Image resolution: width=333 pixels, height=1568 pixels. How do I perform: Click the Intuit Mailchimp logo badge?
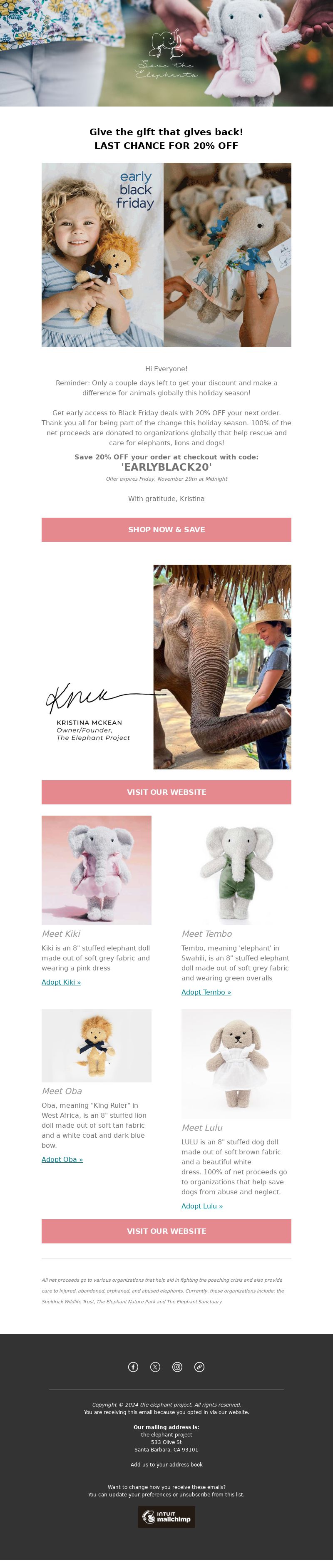[166, 1516]
